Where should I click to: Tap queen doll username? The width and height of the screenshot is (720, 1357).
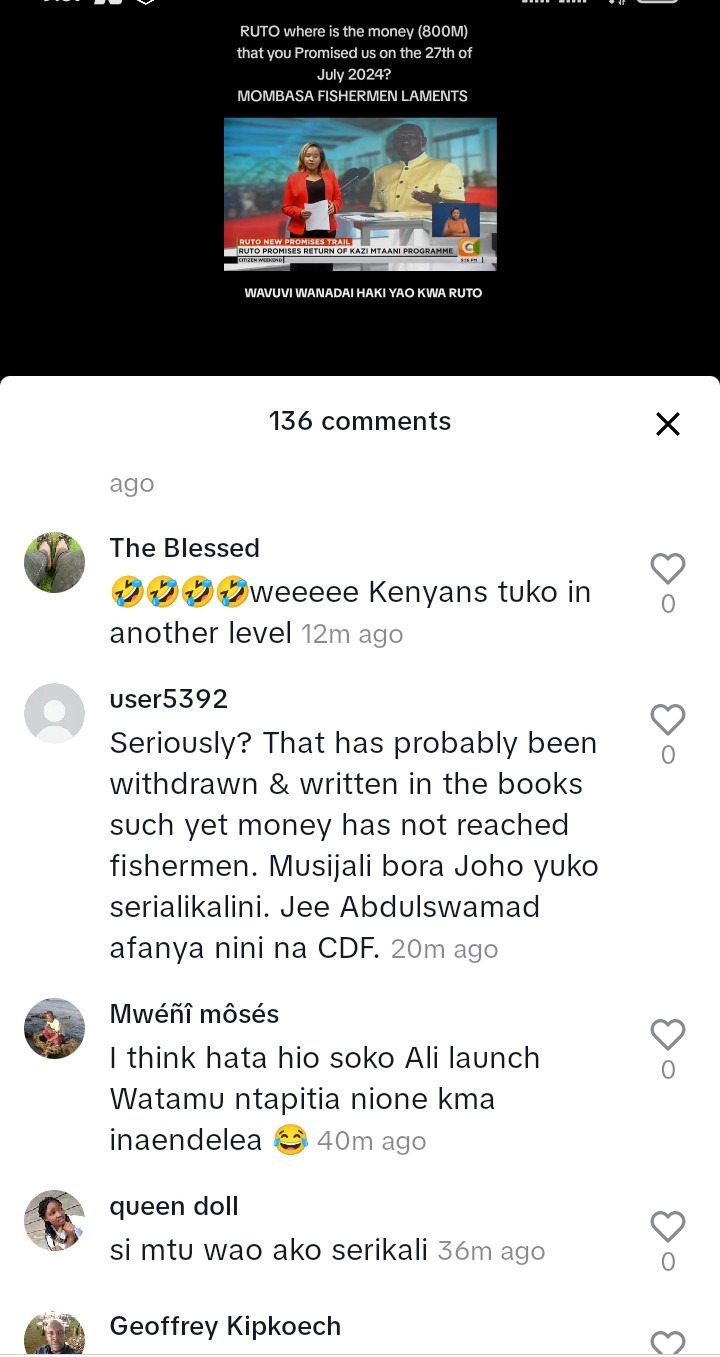coord(174,1206)
